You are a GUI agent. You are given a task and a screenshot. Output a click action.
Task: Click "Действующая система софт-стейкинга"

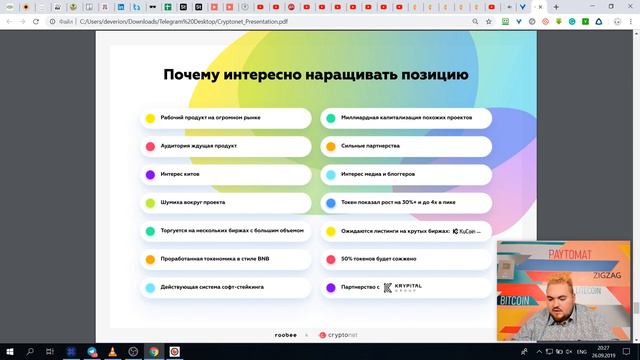coord(212,287)
